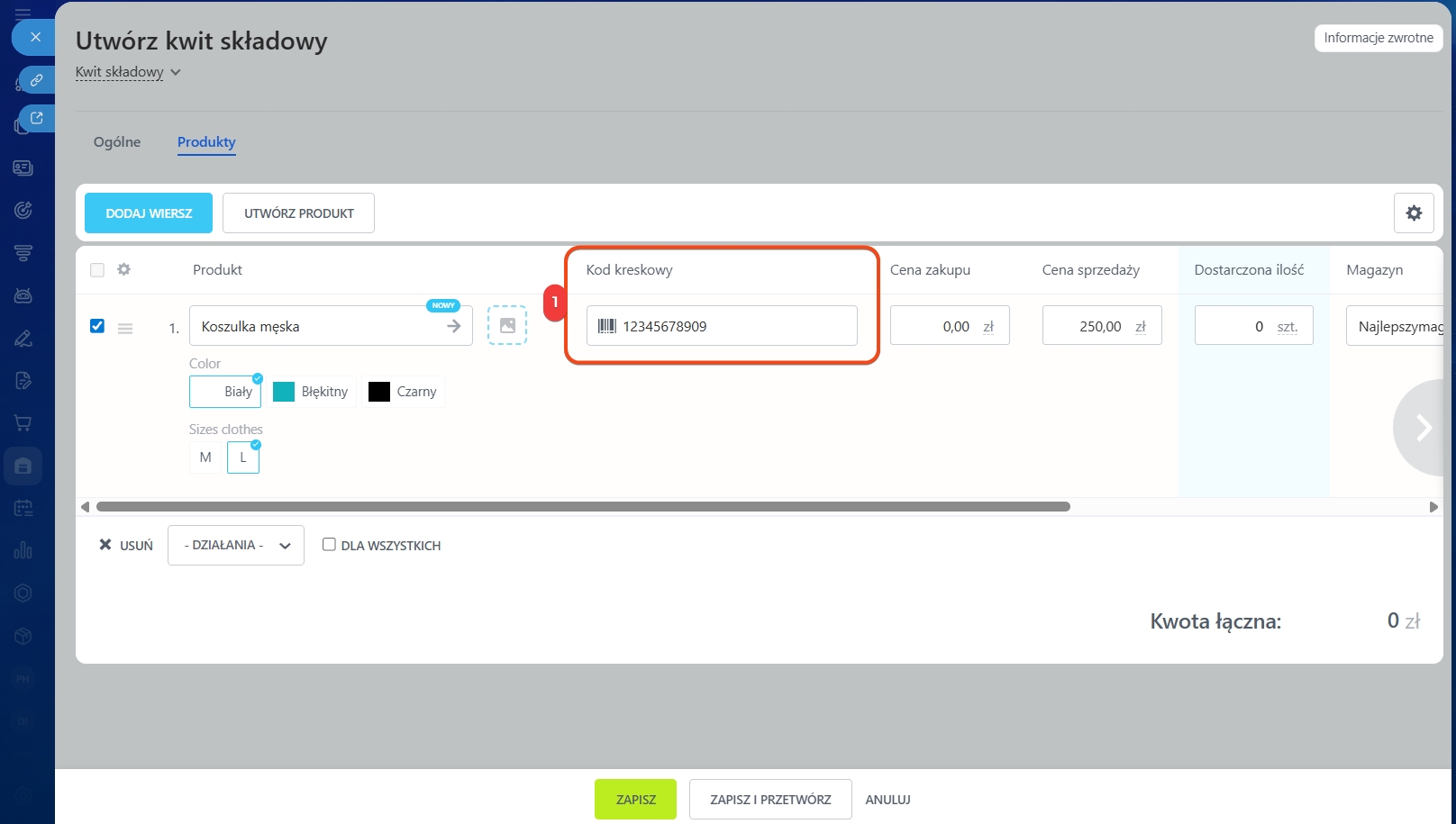Image resolution: width=1456 pixels, height=824 pixels.
Task: Expand the Kwit składowy document type dropdown
Action: (x=128, y=72)
